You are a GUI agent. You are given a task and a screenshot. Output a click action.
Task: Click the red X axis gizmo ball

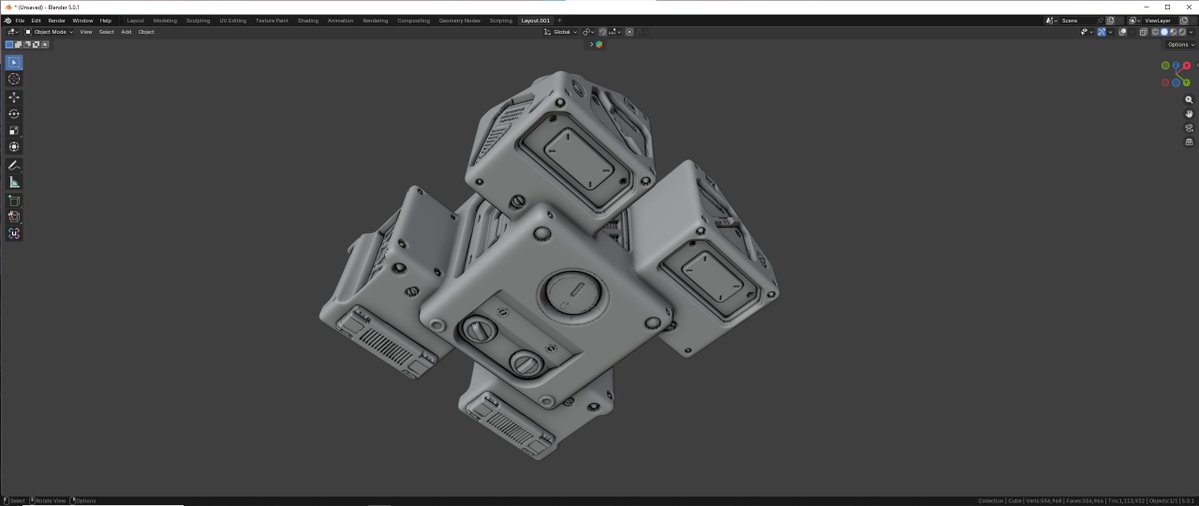pos(1187,66)
